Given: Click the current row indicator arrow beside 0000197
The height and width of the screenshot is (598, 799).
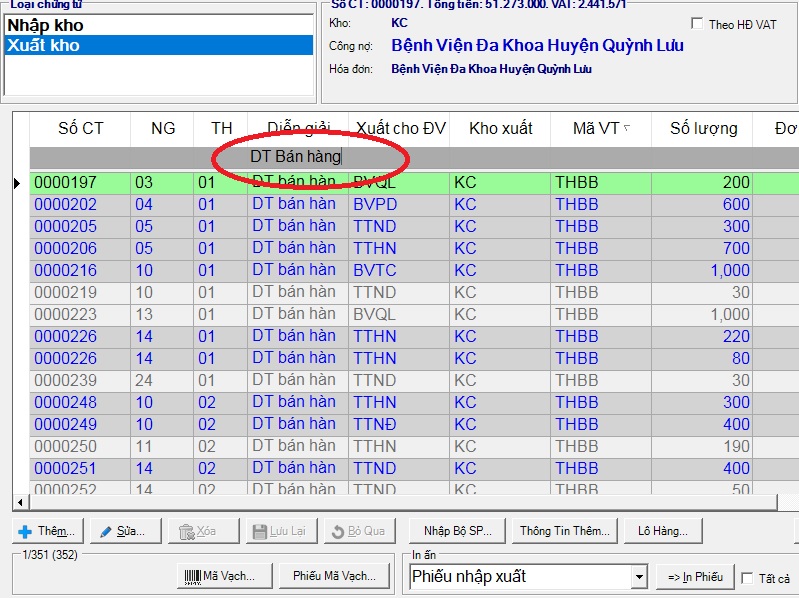Looking at the screenshot, I should tap(17, 183).
